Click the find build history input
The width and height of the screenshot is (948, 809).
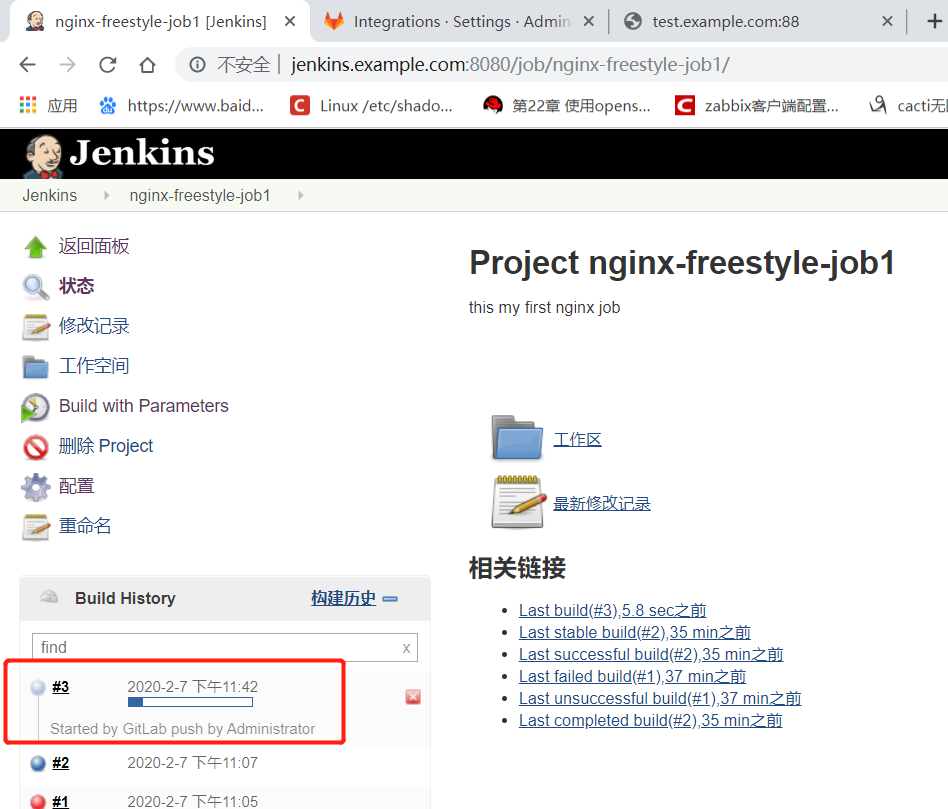point(224,648)
